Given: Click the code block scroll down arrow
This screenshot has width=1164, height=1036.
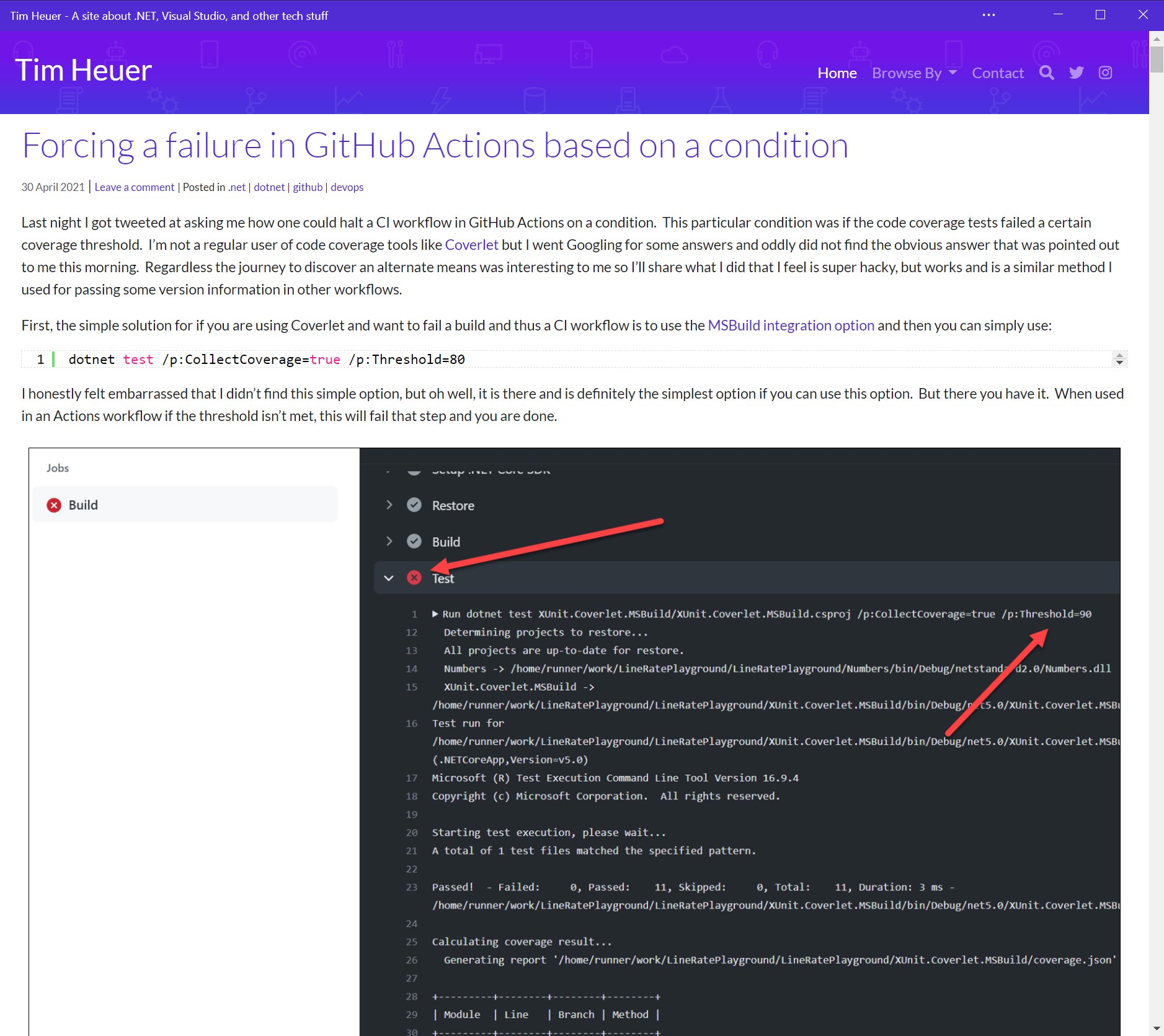Looking at the screenshot, I should [1119, 363].
